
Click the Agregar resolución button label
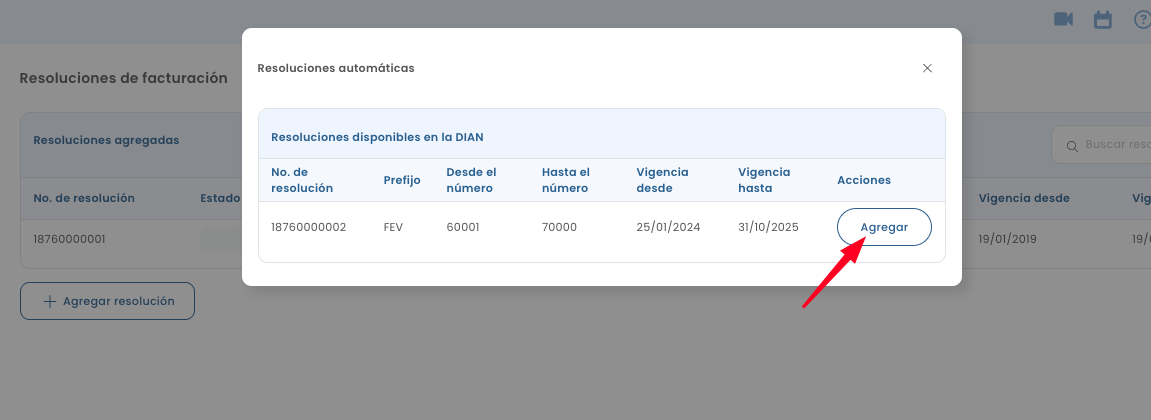click(x=118, y=301)
